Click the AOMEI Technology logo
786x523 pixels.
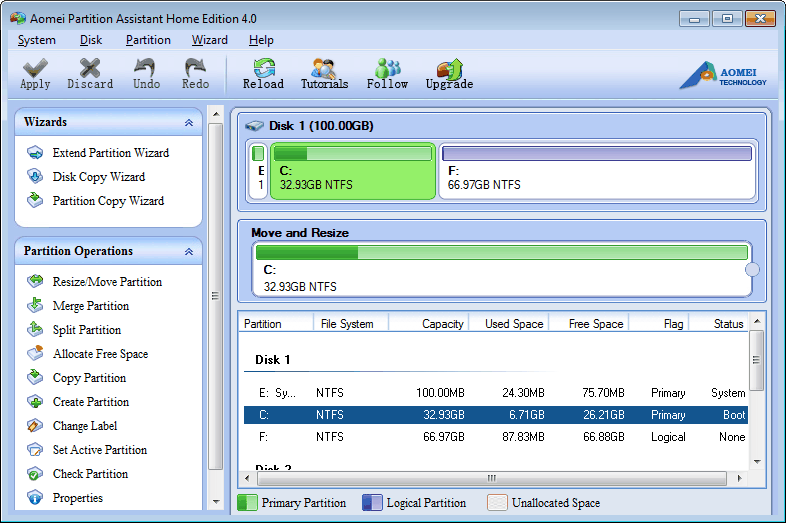pyautogui.click(x=723, y=75)
